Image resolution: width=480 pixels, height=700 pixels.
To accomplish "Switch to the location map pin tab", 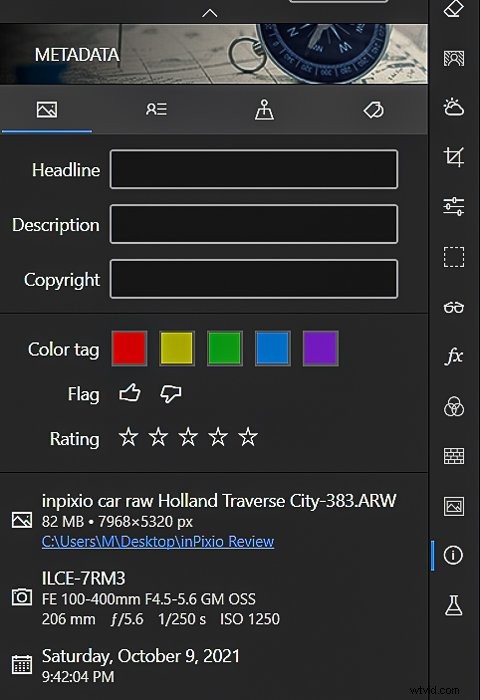I will (x=265, y=109).
